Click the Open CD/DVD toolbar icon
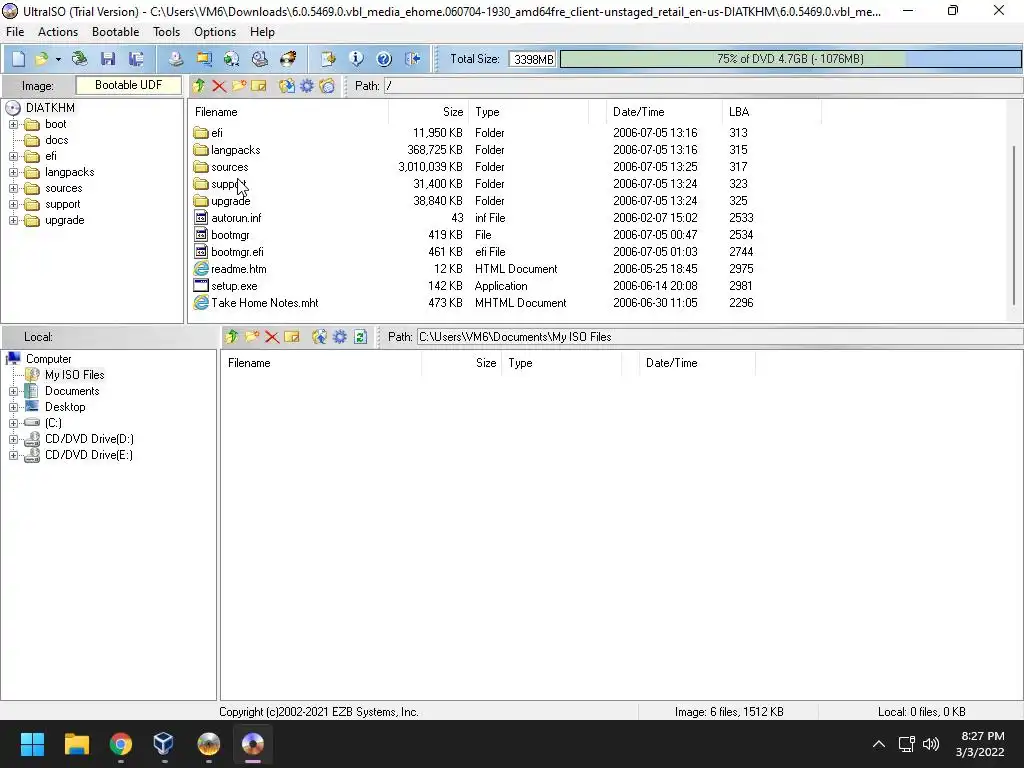This screenshot has width=1024, height=768. pyautogui.click(x=80, y=59)
